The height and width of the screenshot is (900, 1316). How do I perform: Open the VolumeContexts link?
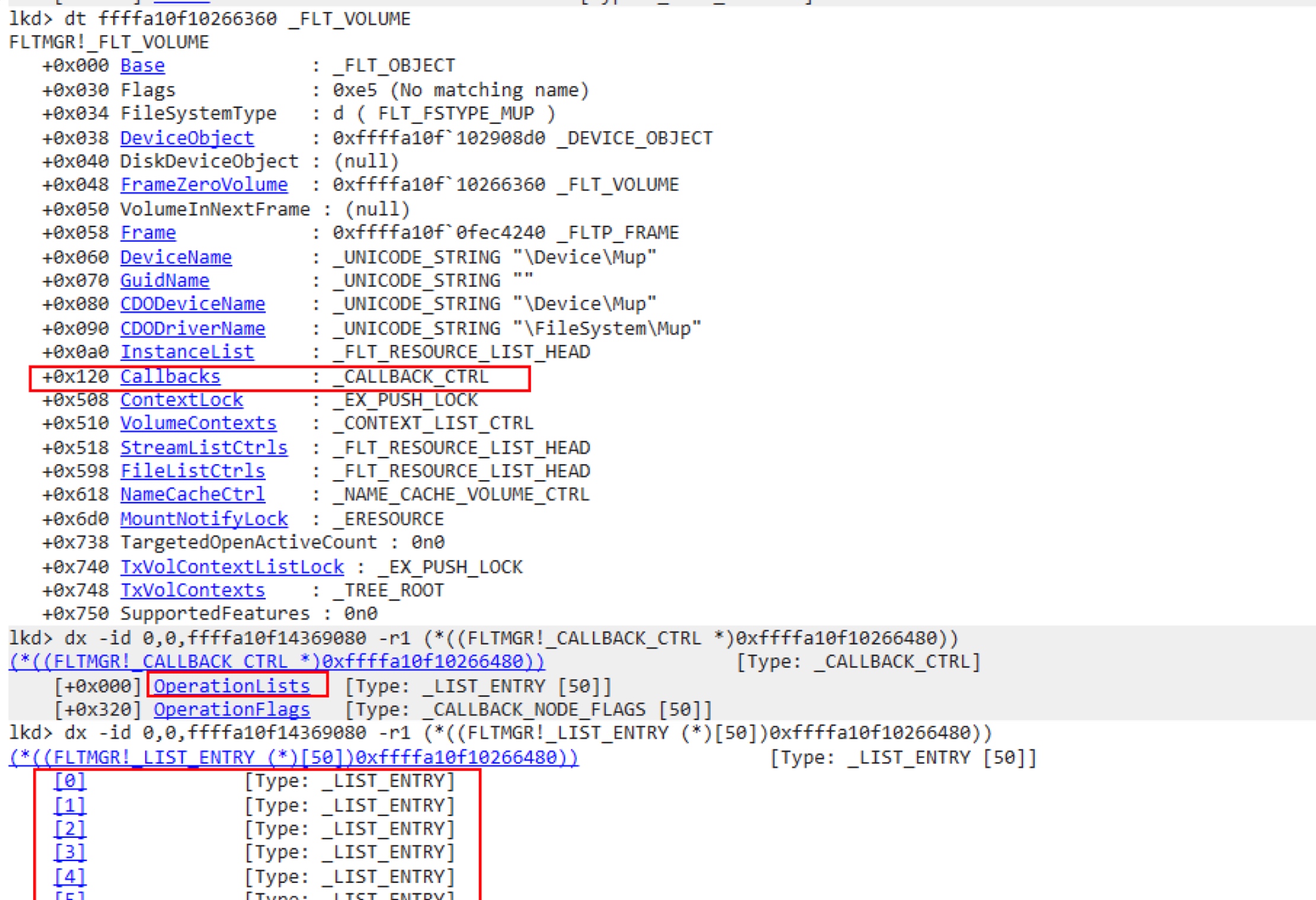pos(198,423)
